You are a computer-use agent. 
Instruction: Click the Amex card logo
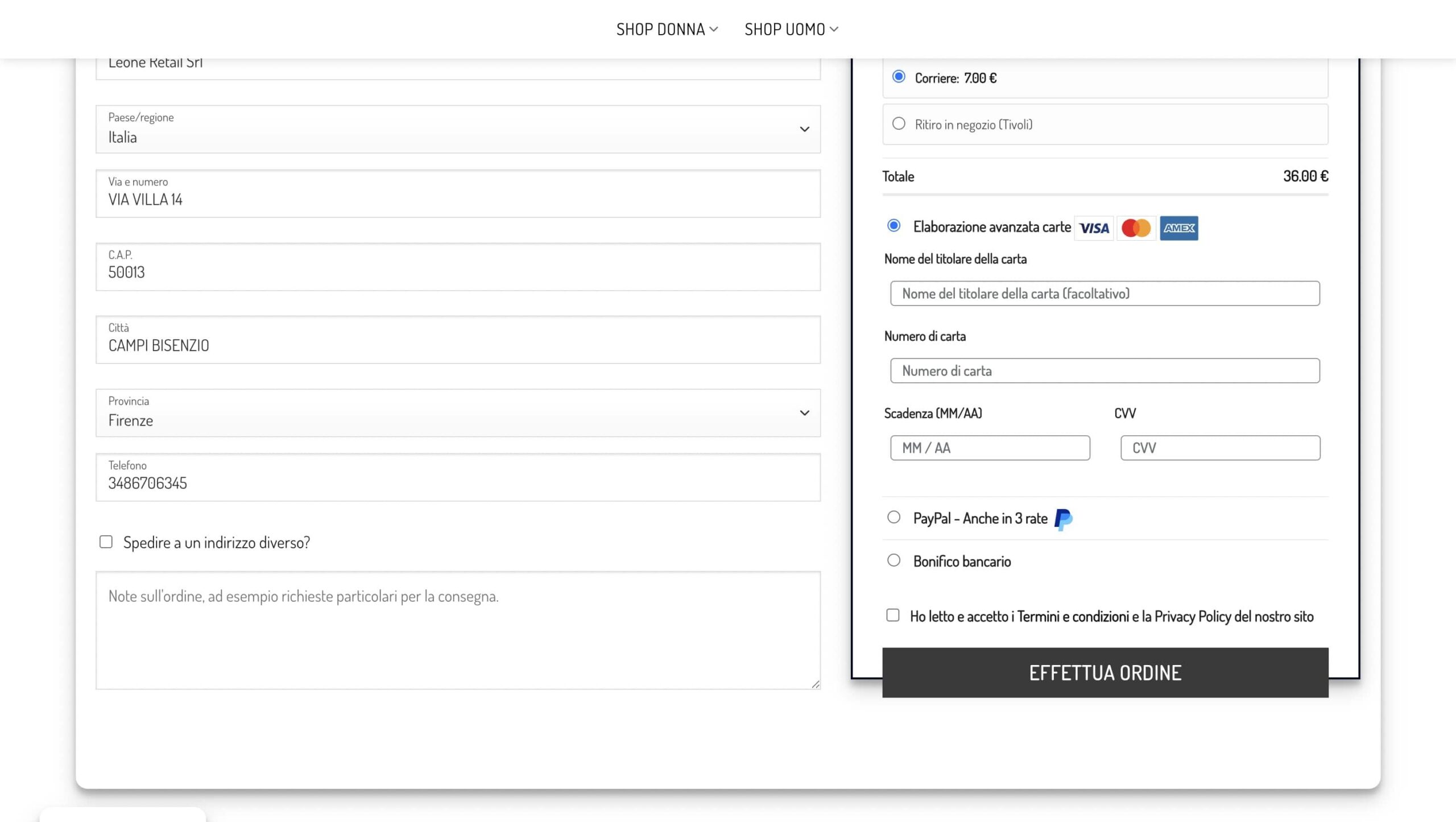tap(1178, 228)
